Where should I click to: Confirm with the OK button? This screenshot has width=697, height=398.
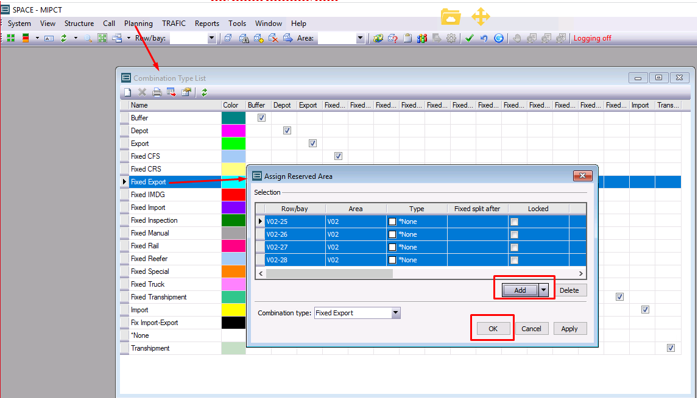[x=493, y=329]
